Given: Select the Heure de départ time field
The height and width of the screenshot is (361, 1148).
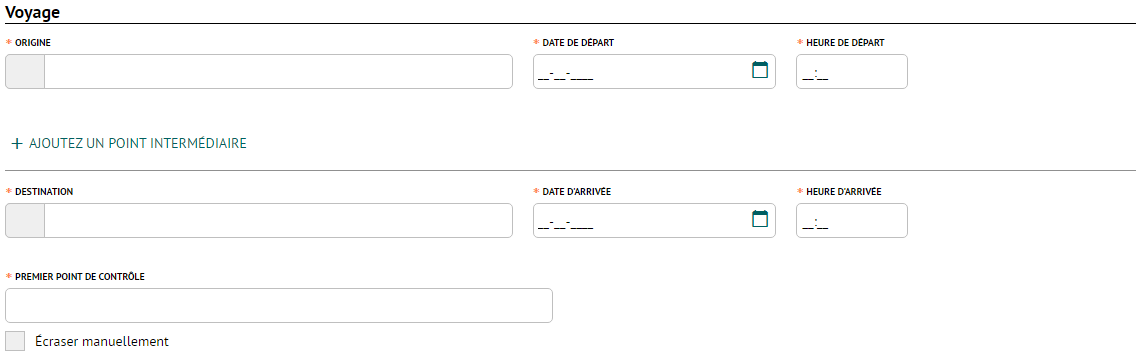Looking at the screenshot, I should pyautogui.click(x=851, y=72).
